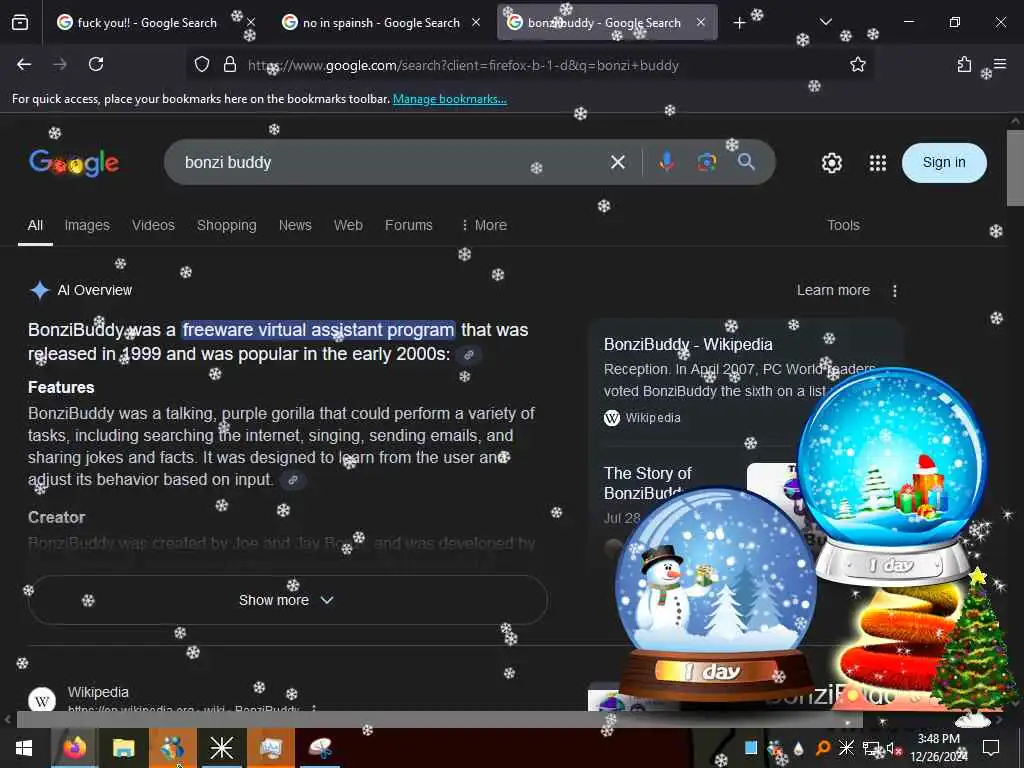Screen dimensions: 1024x768
Task: Open Firefox from the taskbar
Action: 75,748
